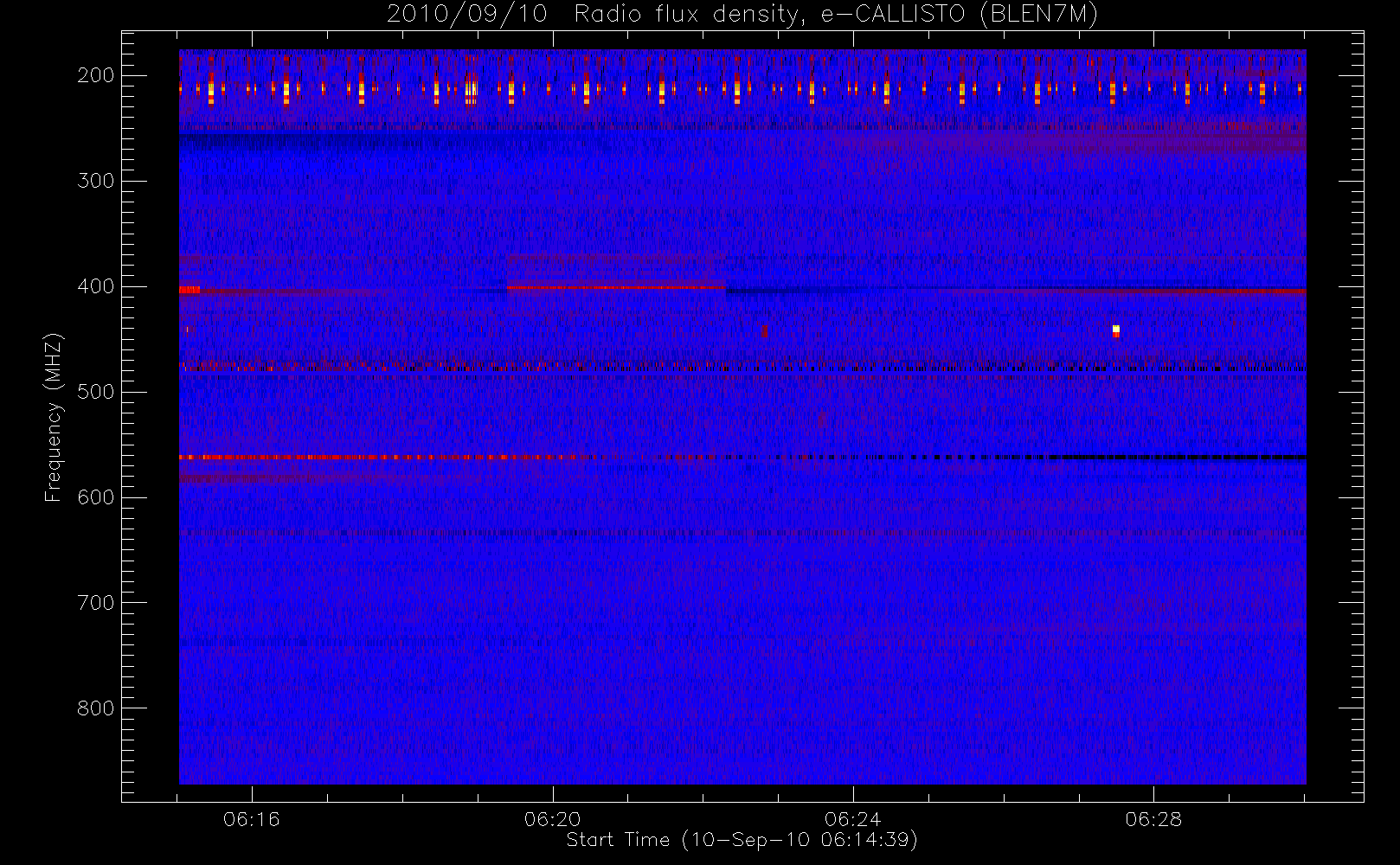Click the 'Frequency (MHZ)' axis label
Image resolution: width=1400 pixels, height=865 pixels.
[54, 418]
